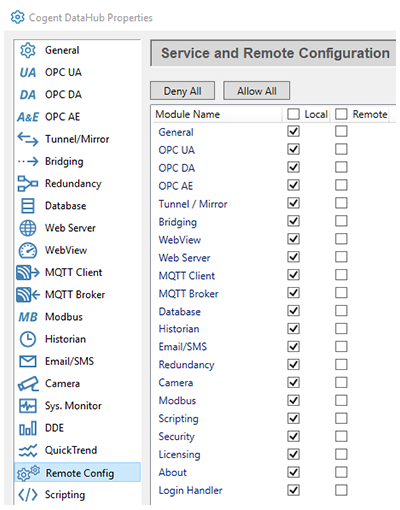Image resolution: width=400 pixels, height=510 pixels.
Task: Click the DDE bars icon
Action: pos(28,428)
